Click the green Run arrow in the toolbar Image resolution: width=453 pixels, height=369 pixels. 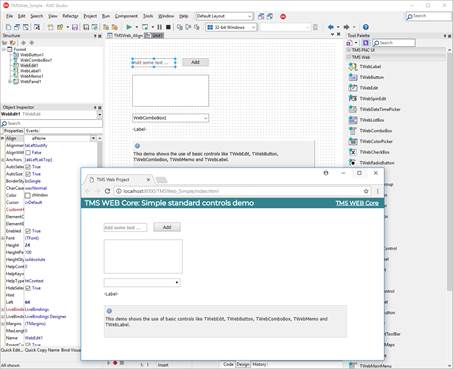point(129,27)
